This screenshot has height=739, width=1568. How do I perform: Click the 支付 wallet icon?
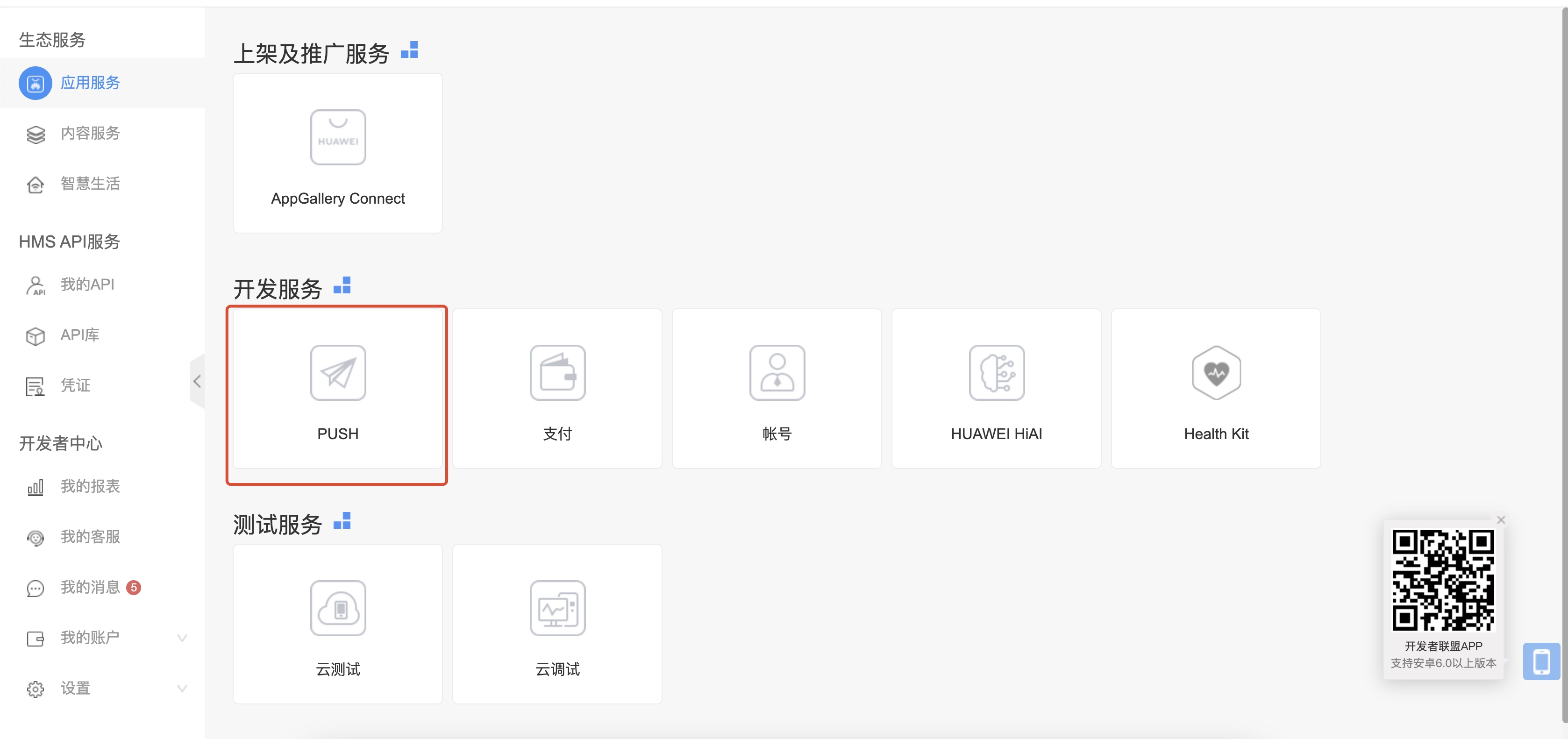click(x=557, y=373)
